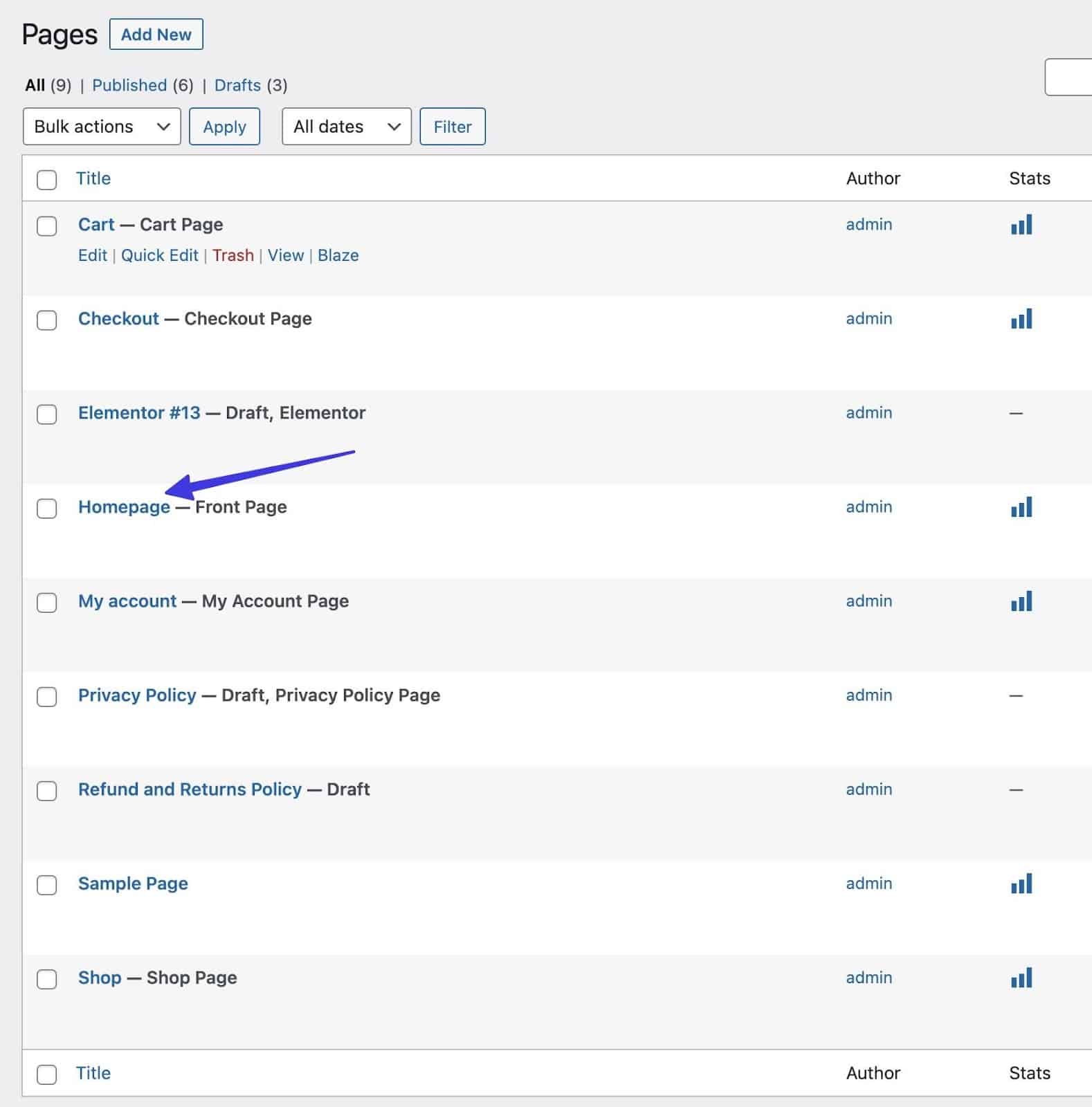Open stats chart icon for Checkout page
1092x1107 pixels.
point(1021,319)
